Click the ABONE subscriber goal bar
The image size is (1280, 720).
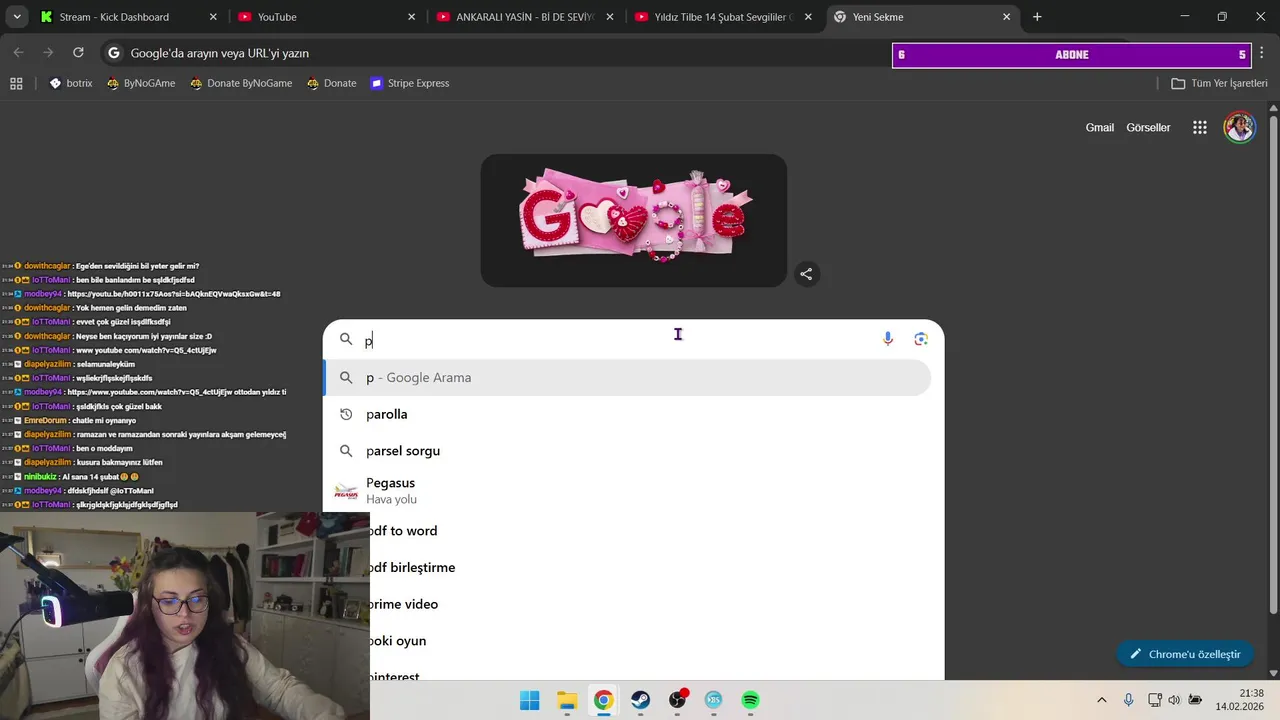(x=1072, y=55)
